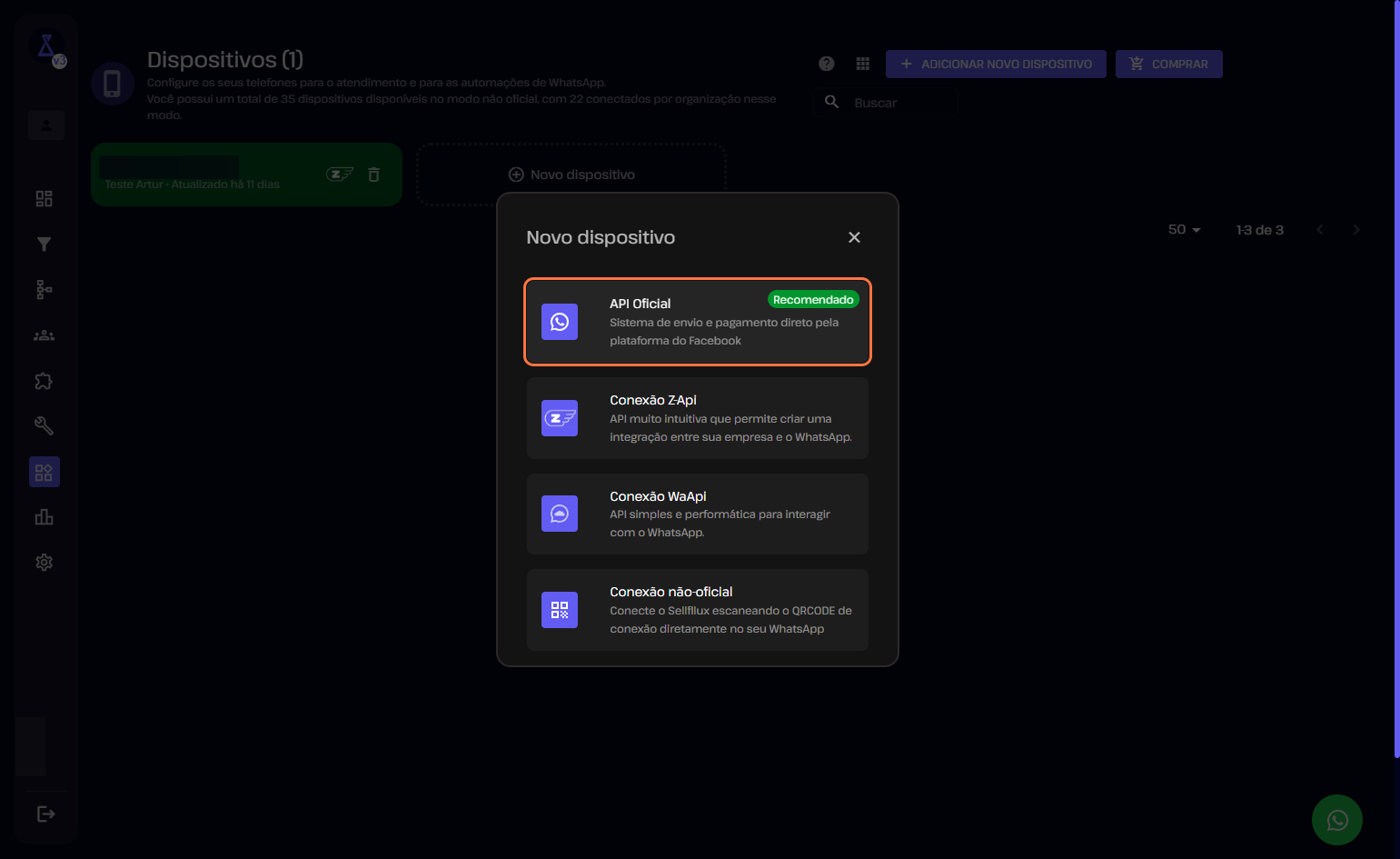Open the help question mark icon

point(826,64)
